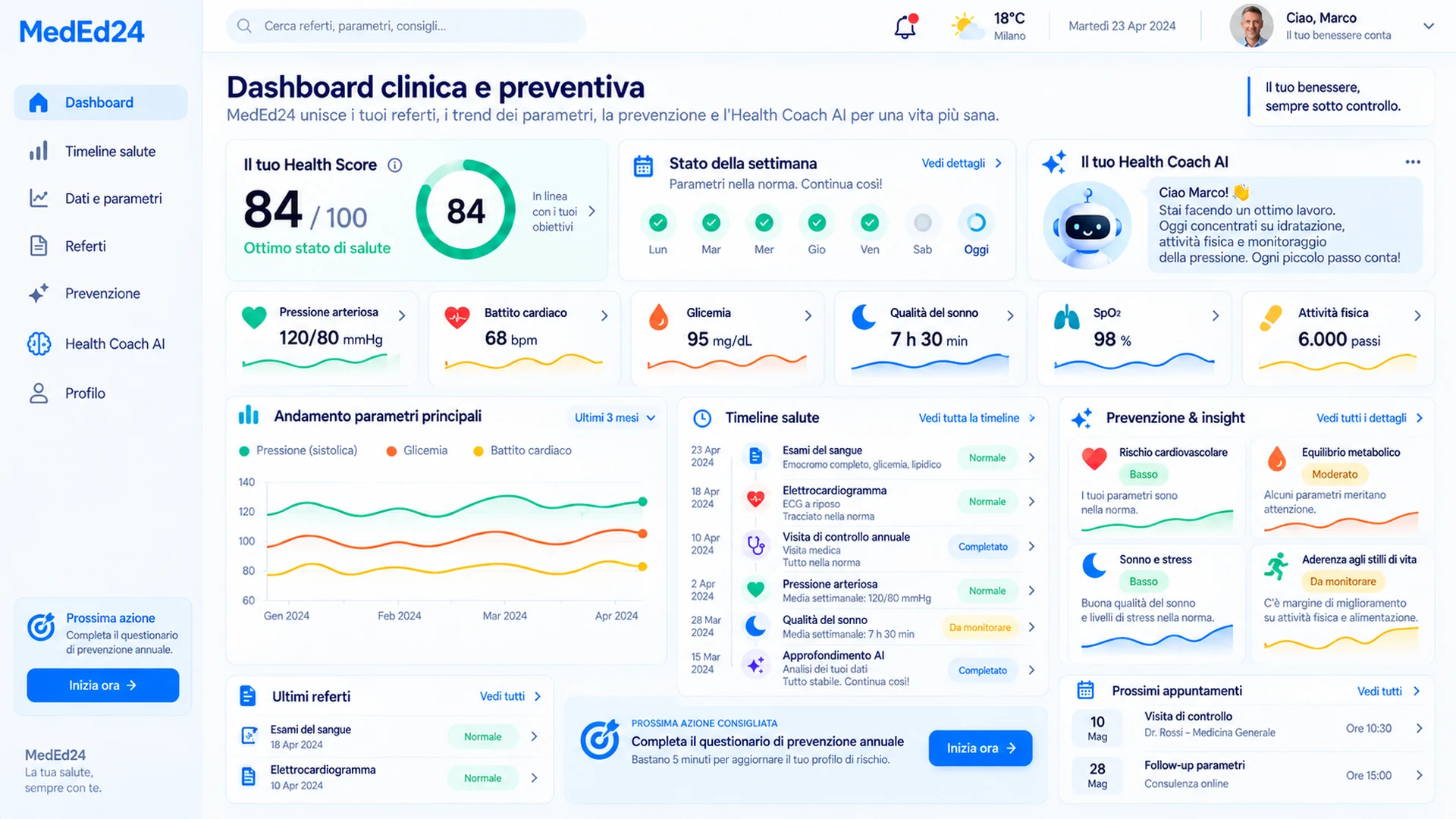This screenshot has height=819, width=1456.
Task: Click Esami del sangue document icon in timeline
Action: pyautogui.click(x=755, y=456)
